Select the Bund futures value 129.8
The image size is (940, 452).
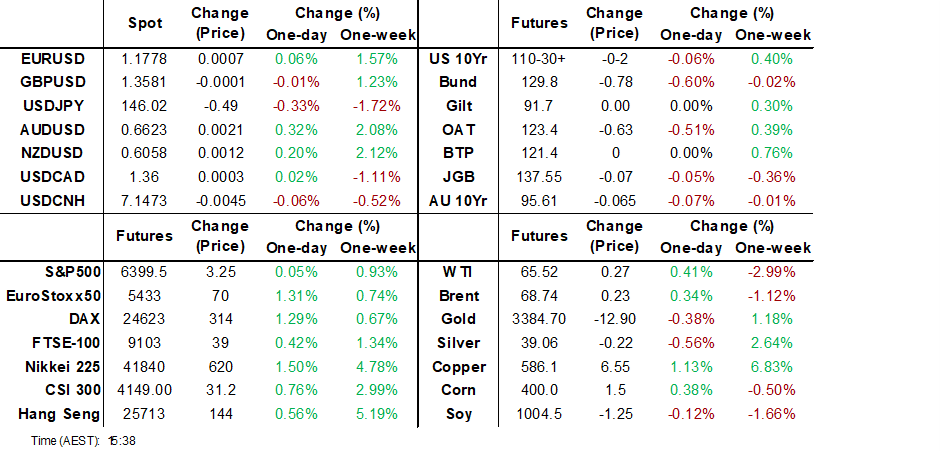pos(539,82)
